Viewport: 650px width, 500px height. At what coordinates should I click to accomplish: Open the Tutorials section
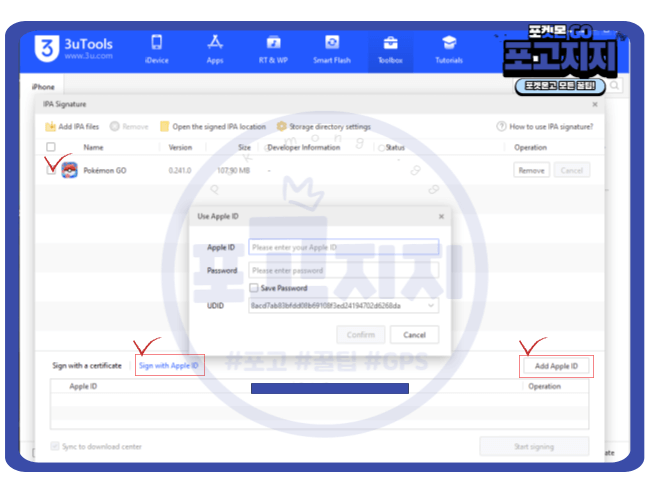click(x=449, y=49)
